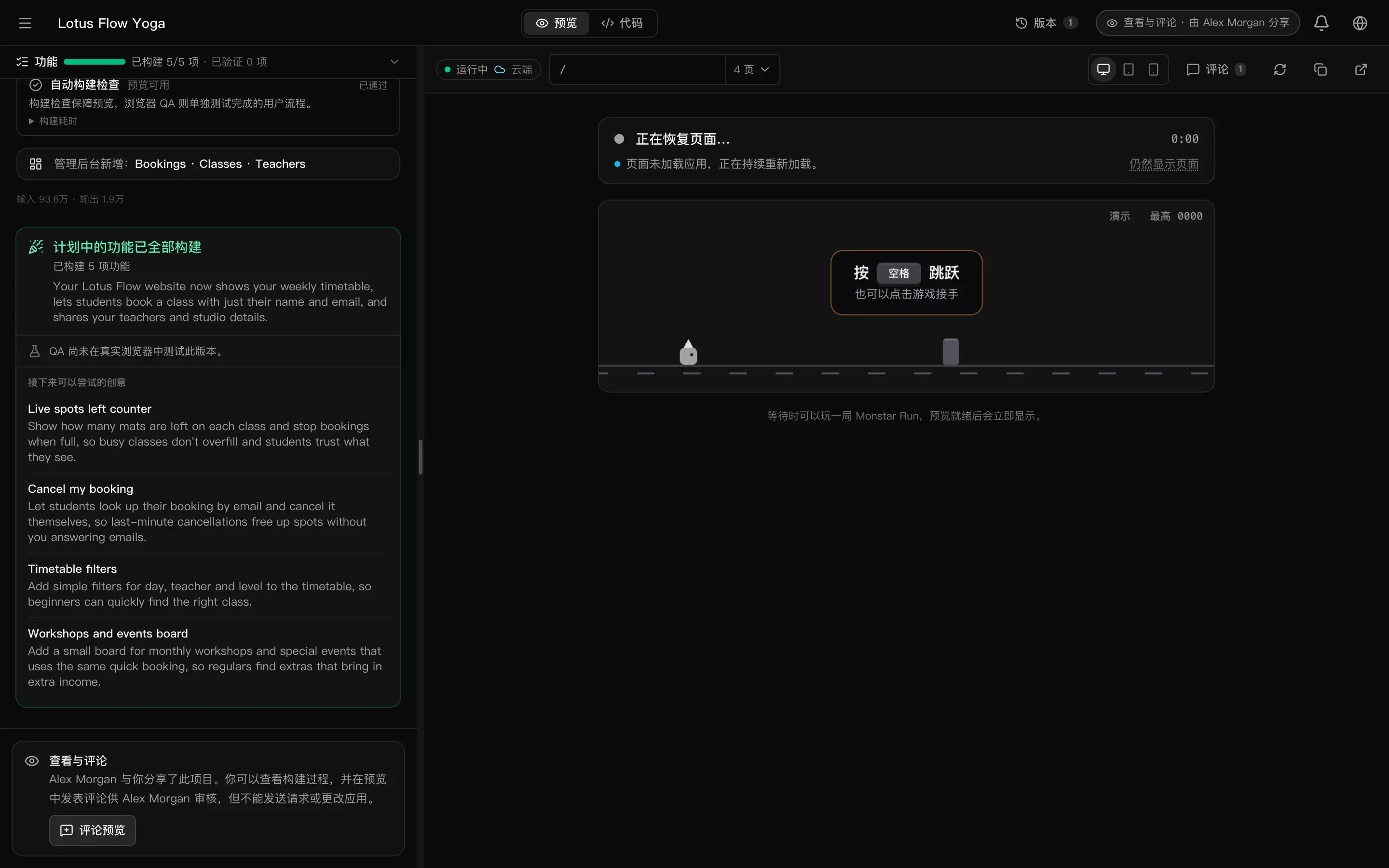Click the 评论预览 button

(x=93, y=830)
